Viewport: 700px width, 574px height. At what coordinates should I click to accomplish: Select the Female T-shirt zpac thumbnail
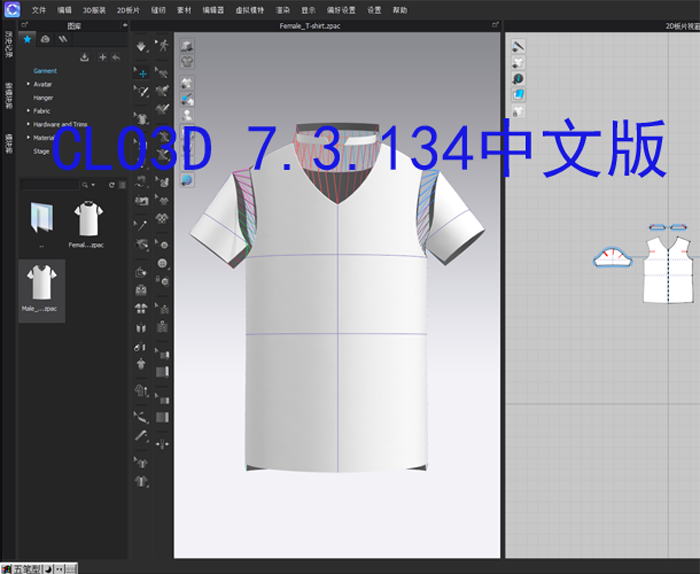point(88,219)
